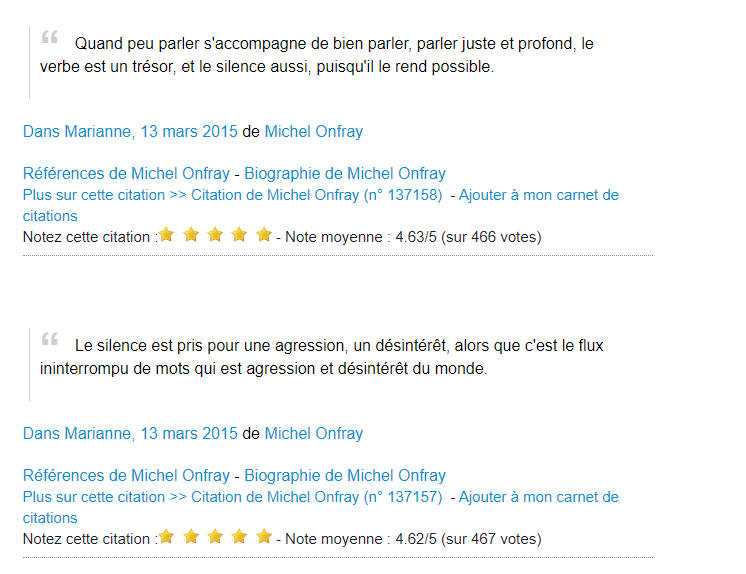
Task: Open 'Références de Michel Onfray' above quote n° 137158
Action: pyautogui.click(x=126, y=174)
